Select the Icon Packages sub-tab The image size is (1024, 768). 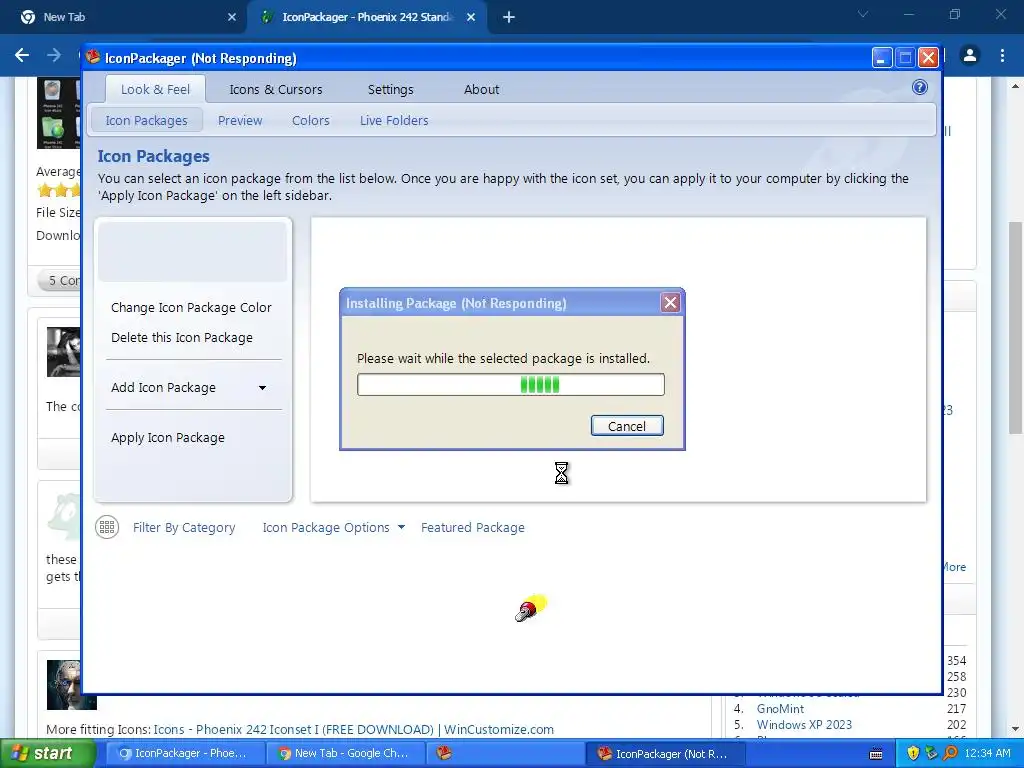pyautogui.click(x=146, y=120)
